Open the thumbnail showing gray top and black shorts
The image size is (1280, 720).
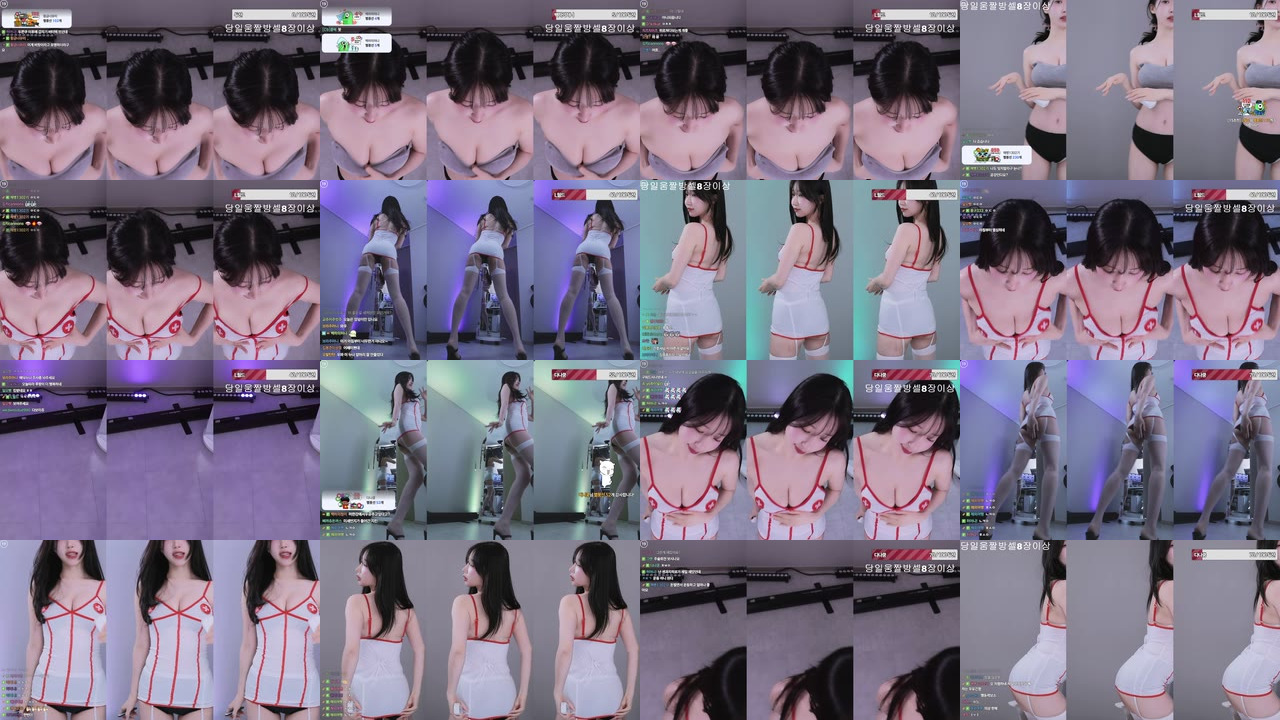[x=1120, y=90]
